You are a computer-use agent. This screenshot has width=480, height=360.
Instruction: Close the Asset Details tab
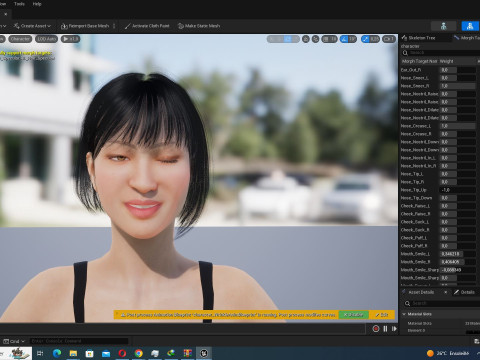(446, 292)
